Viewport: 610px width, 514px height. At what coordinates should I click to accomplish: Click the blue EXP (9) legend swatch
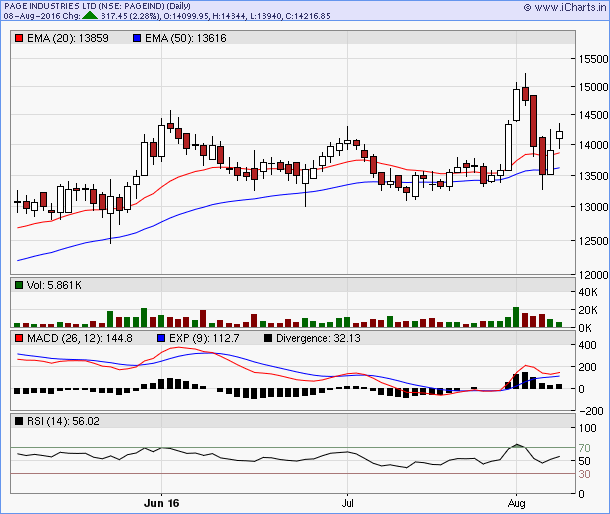(x=161, y=338)
